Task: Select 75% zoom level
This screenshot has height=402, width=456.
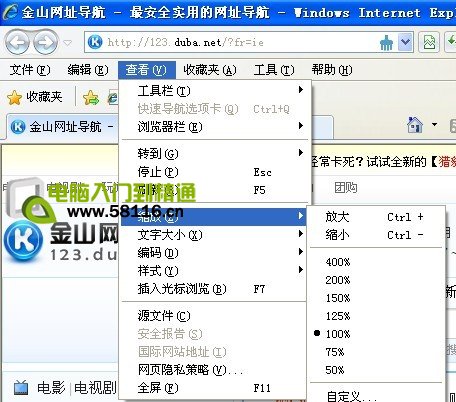Action: 376,352
